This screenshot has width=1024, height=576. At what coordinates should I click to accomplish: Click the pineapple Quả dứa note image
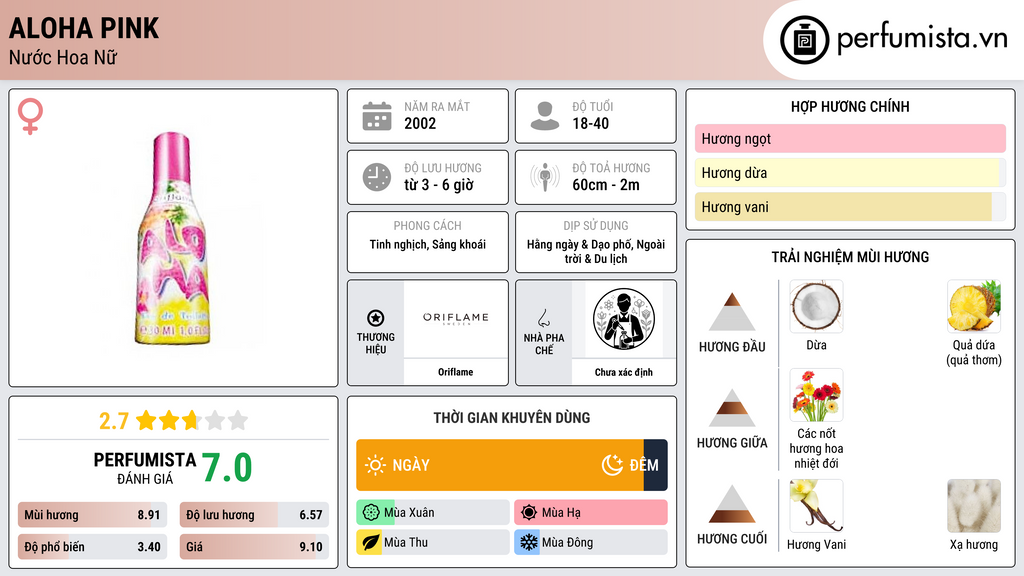974,306
